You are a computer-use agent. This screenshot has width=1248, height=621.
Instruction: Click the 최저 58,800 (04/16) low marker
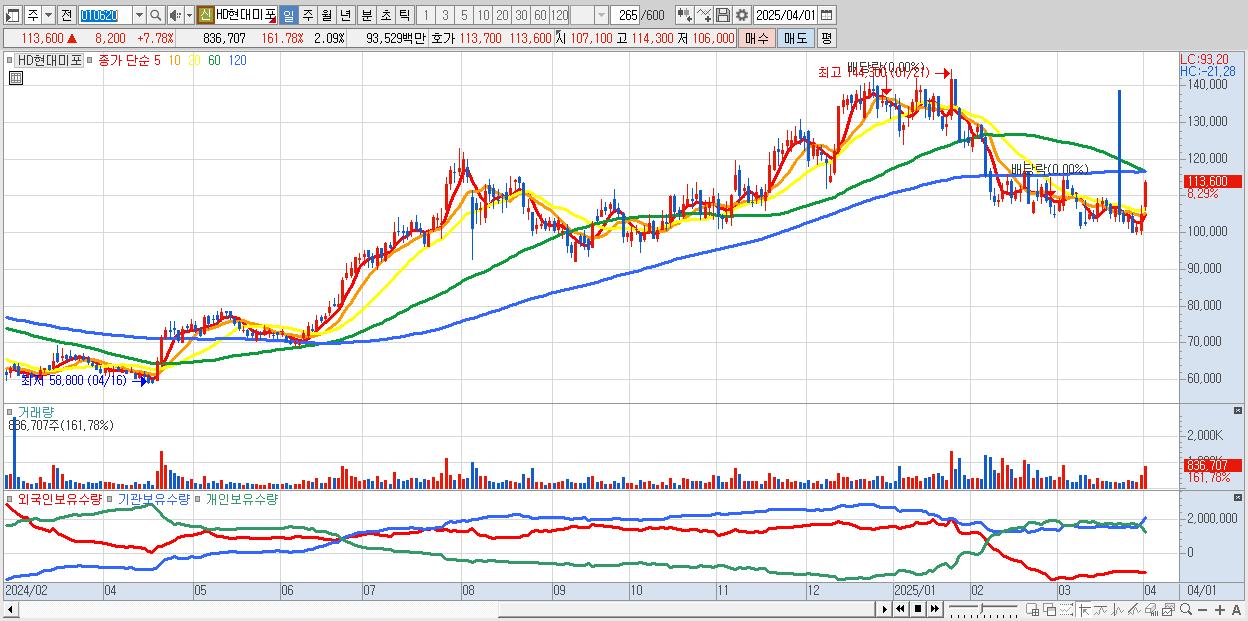[x=72, y=380]
